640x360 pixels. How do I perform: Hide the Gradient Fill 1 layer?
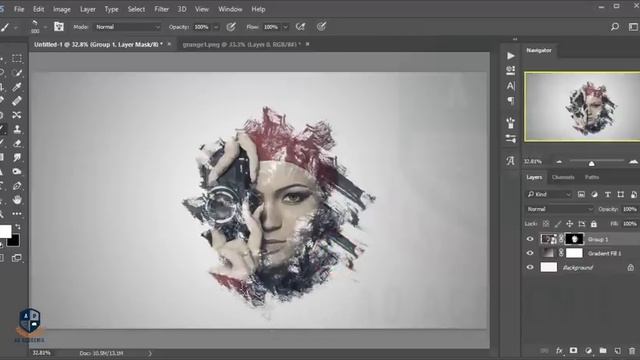click(x=530, y=253)
